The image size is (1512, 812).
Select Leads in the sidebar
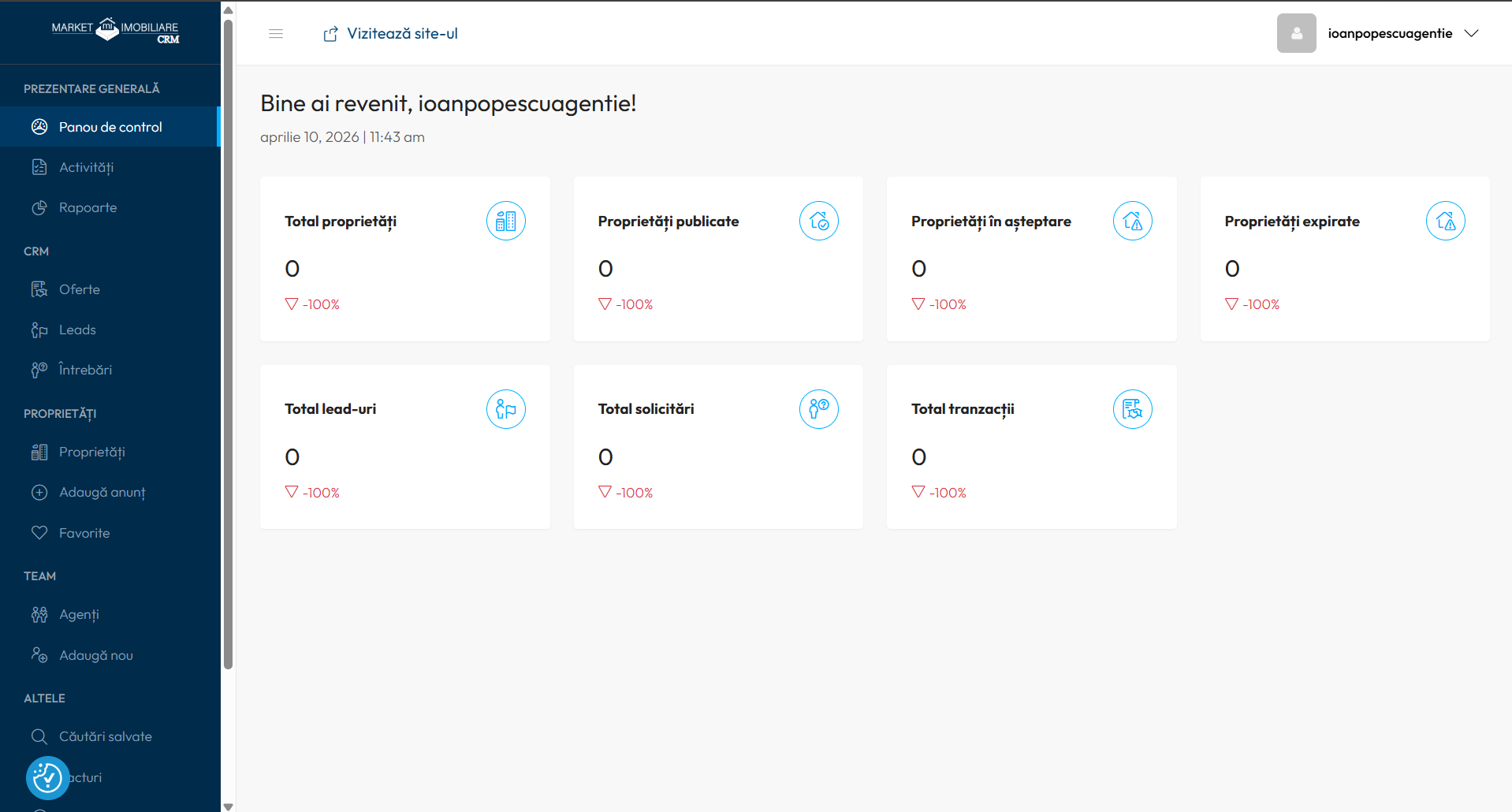pyautogui.click(x=77, y=330)
